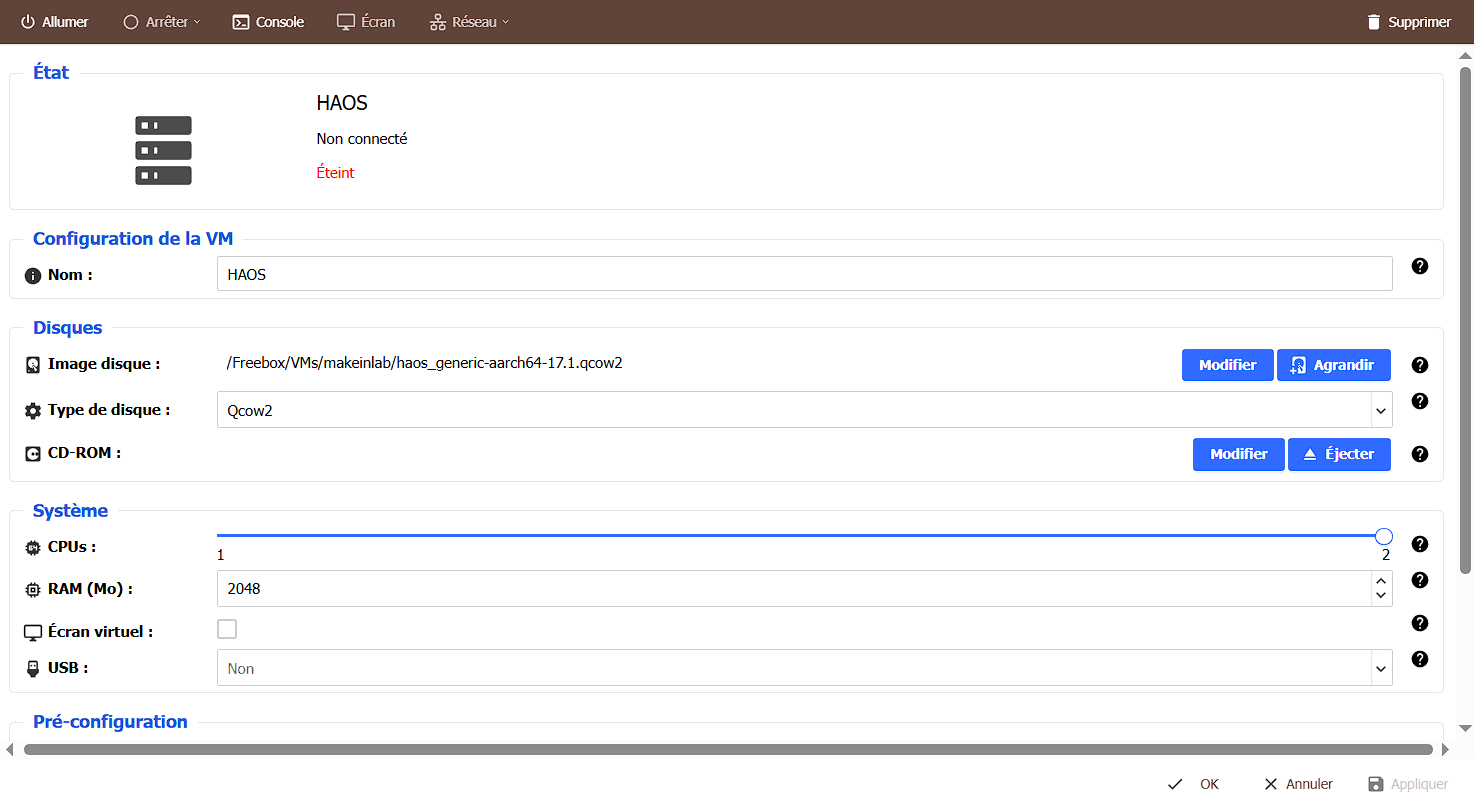The height and width of the screenshot is (808, 1474).
Task: Click the help icon for RAM field
Action: (1419, 580)
